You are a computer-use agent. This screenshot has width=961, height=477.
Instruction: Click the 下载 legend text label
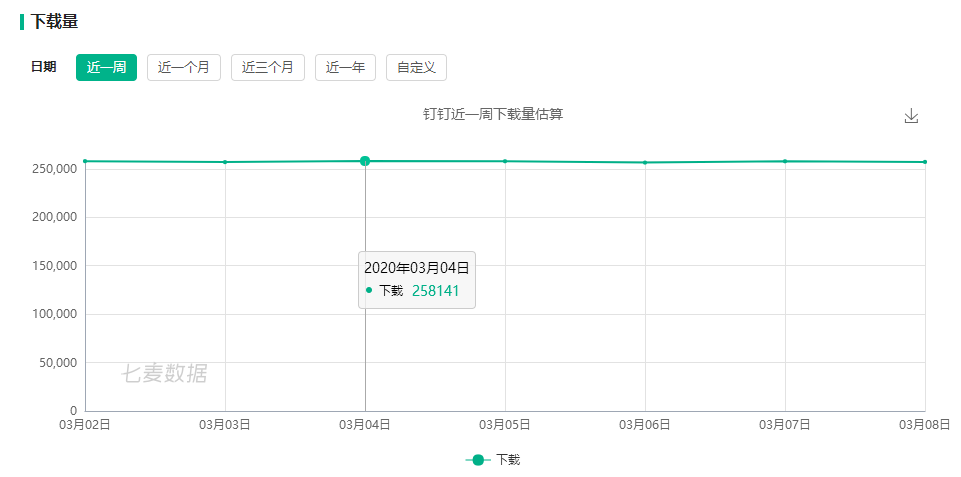point(508,460)
